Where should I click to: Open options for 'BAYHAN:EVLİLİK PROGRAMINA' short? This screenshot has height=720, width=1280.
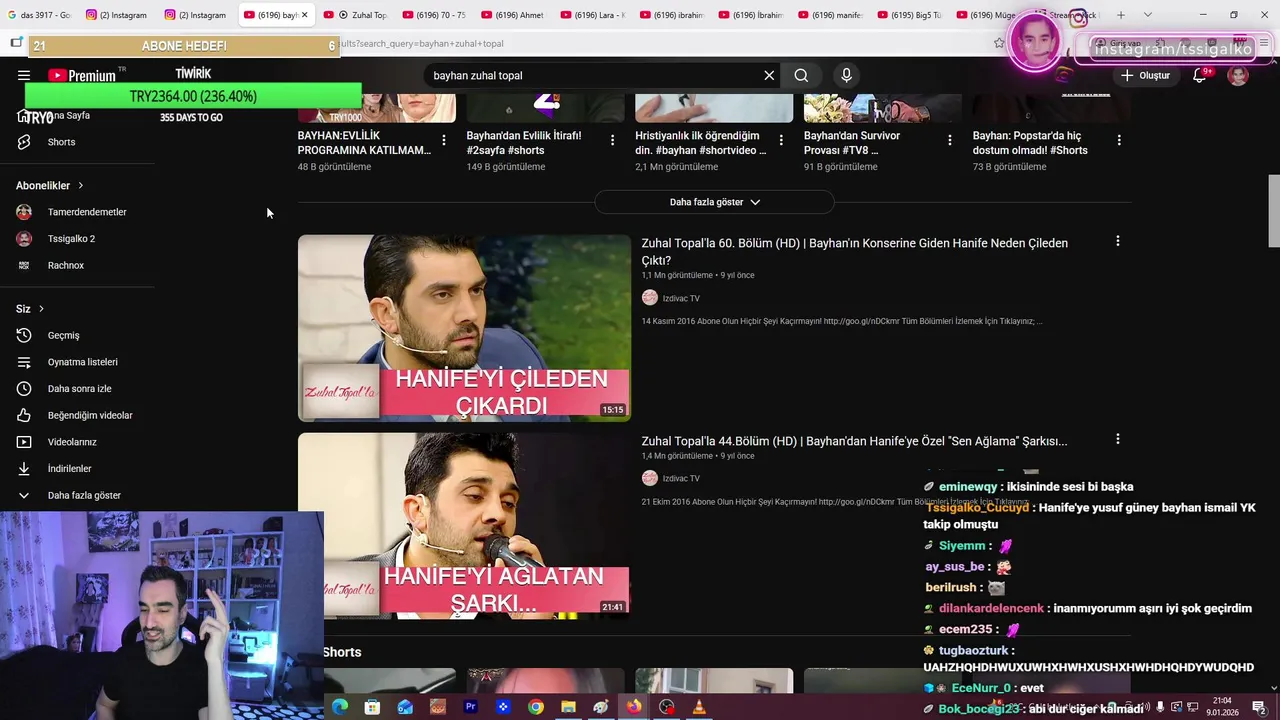[444, 140]
